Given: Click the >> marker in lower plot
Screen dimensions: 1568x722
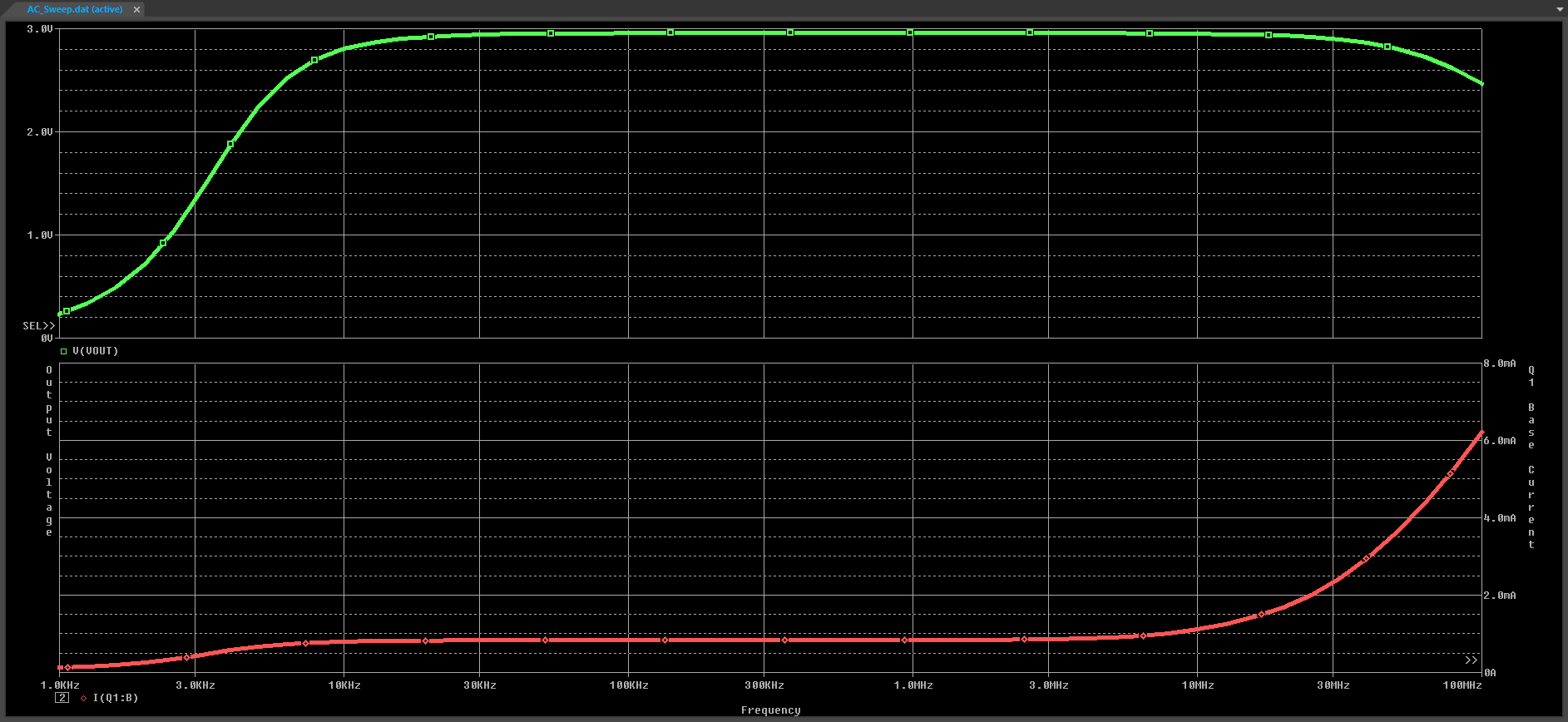Looking at the screenshot, I should click(x=1471, y=660).
